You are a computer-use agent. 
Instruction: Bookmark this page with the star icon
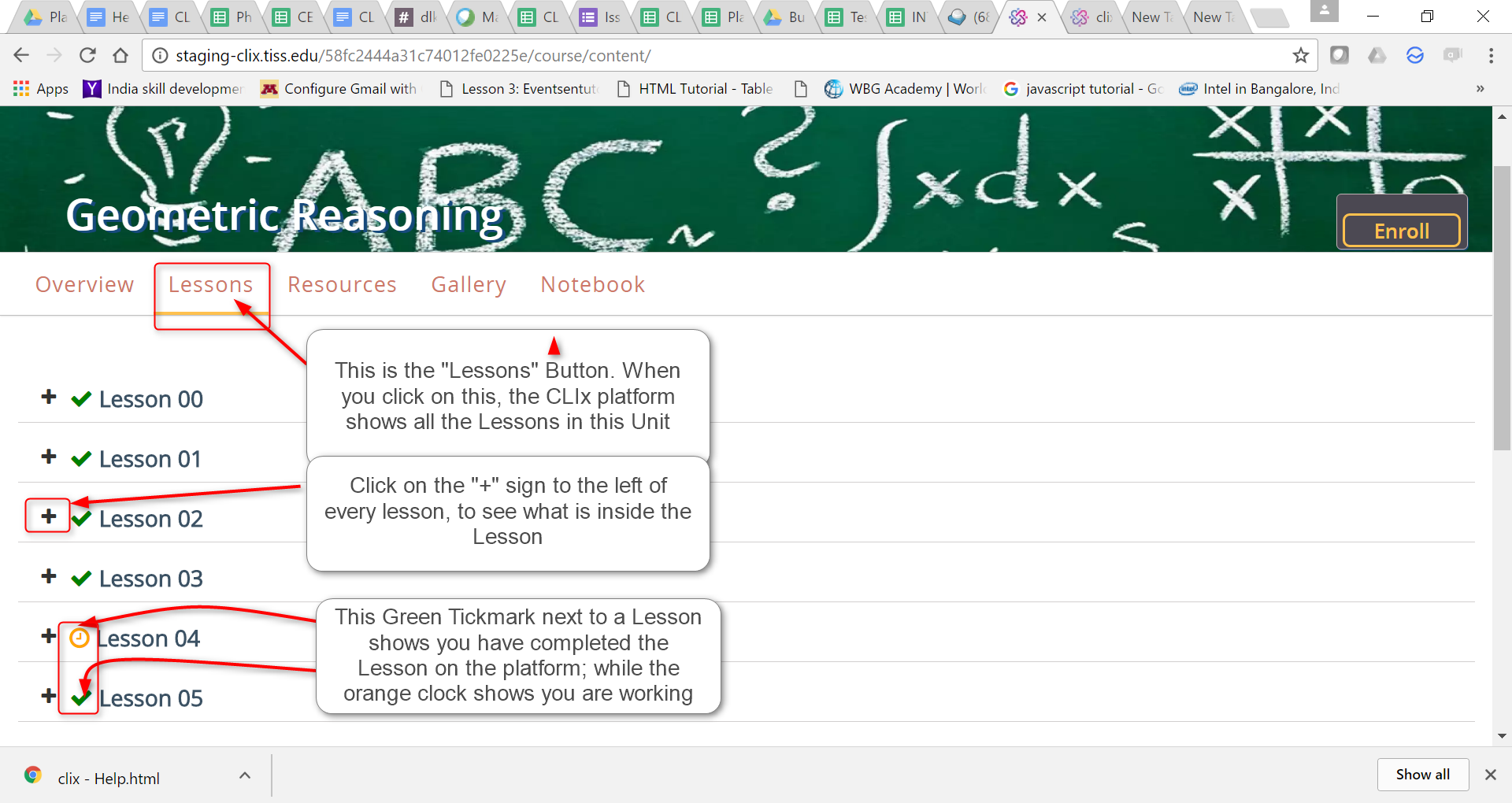pos(1300,55)
